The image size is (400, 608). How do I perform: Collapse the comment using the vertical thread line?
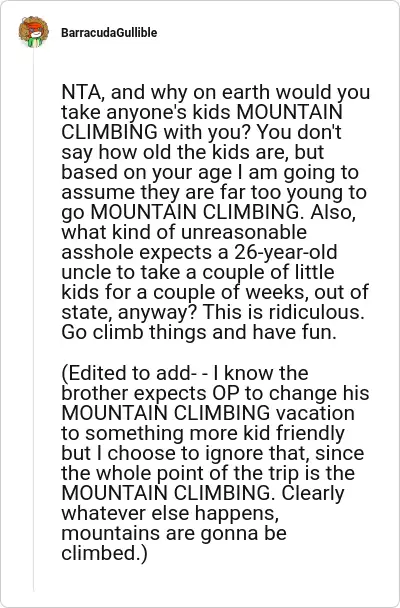[x=34, y=318]
